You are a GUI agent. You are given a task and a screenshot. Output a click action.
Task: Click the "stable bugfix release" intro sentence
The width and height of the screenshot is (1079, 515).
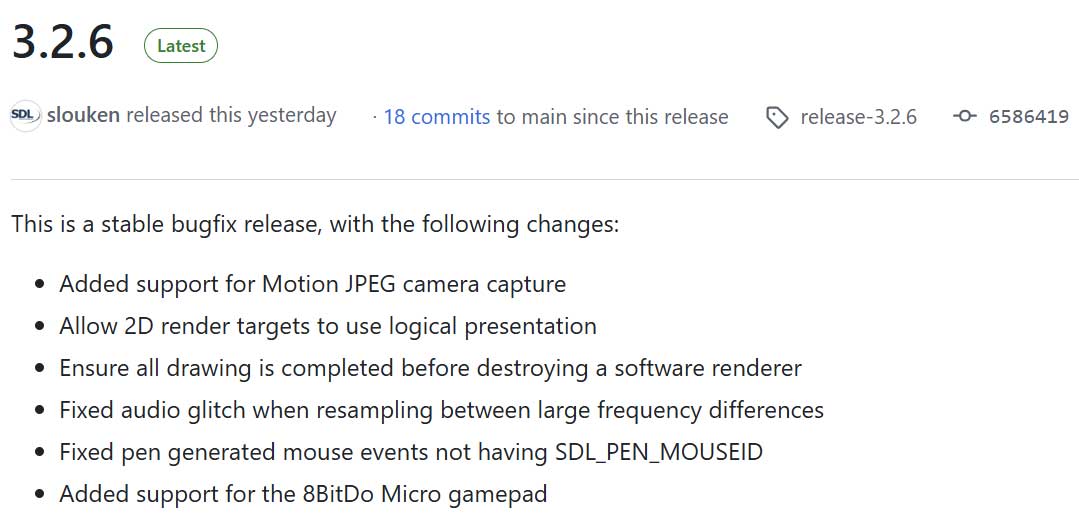[315, 223]
